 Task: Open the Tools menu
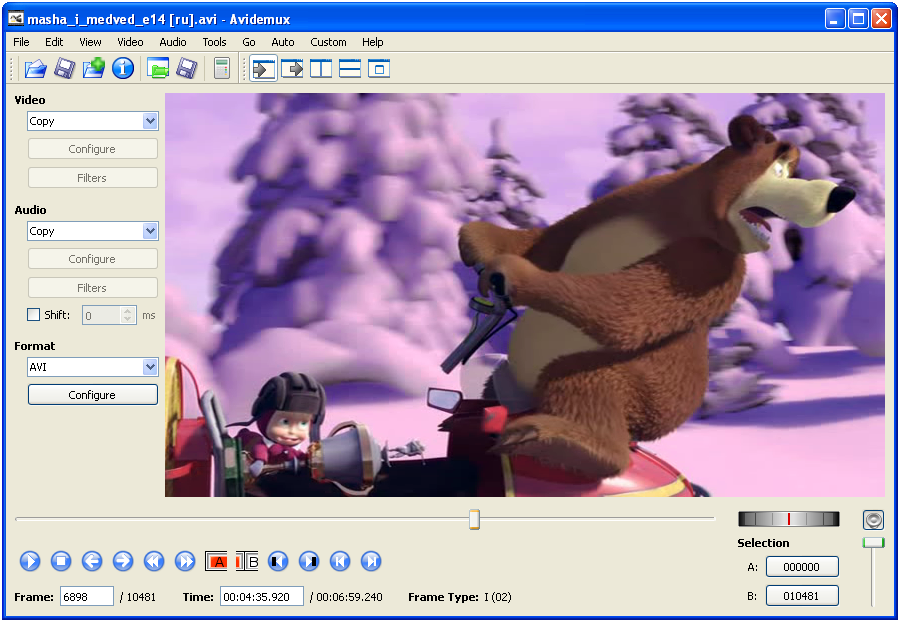point(215,42)
